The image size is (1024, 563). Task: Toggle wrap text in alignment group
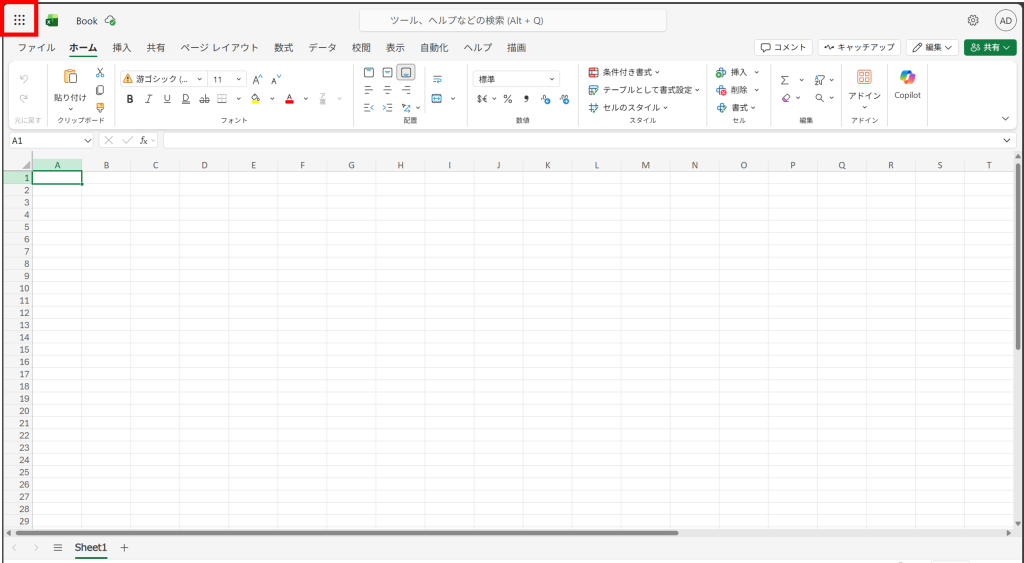437,79
